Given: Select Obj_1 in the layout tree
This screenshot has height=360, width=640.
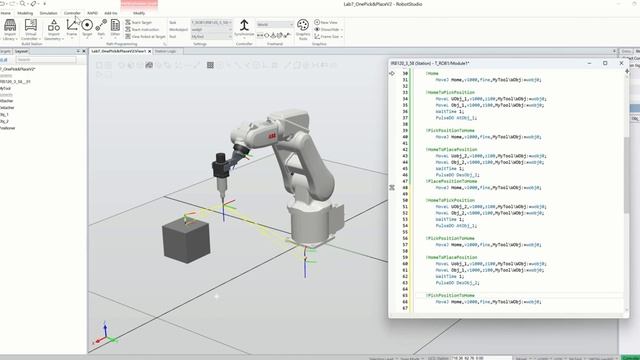Looking at the screenshot, I should [4, 115].
